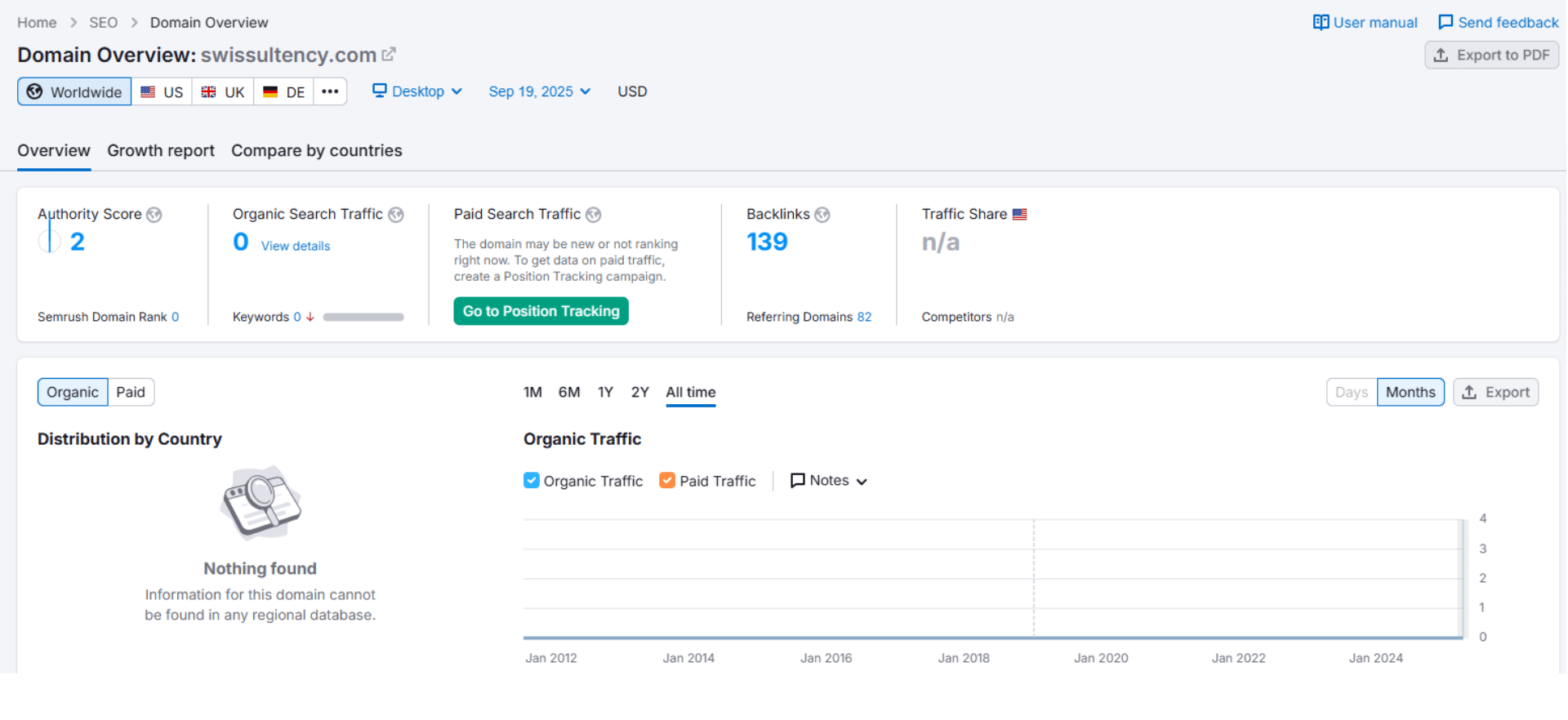The image size is (1568, 720).
Task: Open external link icon next to swissultency.com
Action: click(389, 54)
